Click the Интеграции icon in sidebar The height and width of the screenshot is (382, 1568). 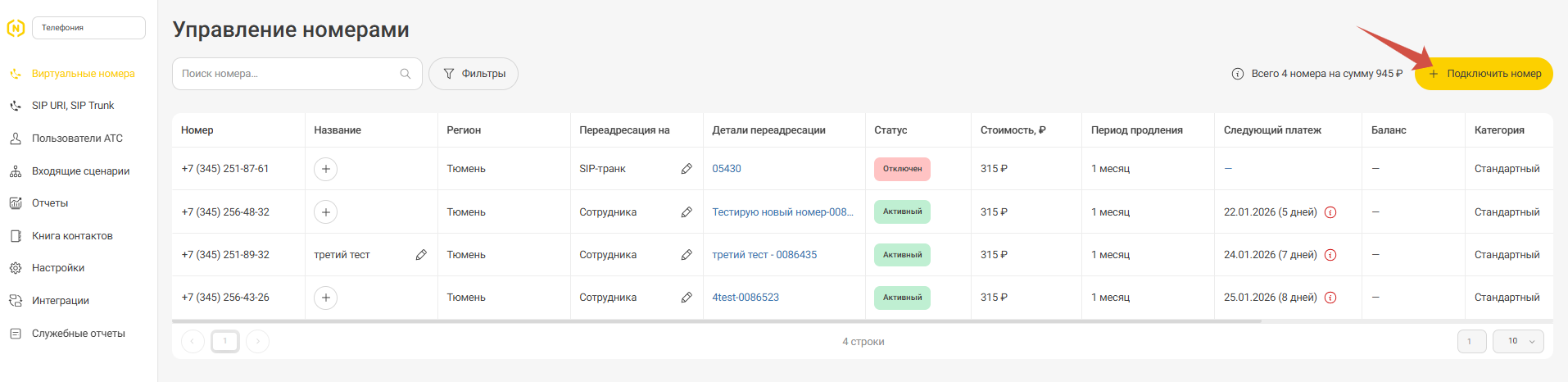pyautogui.click(x=16, y=301)
